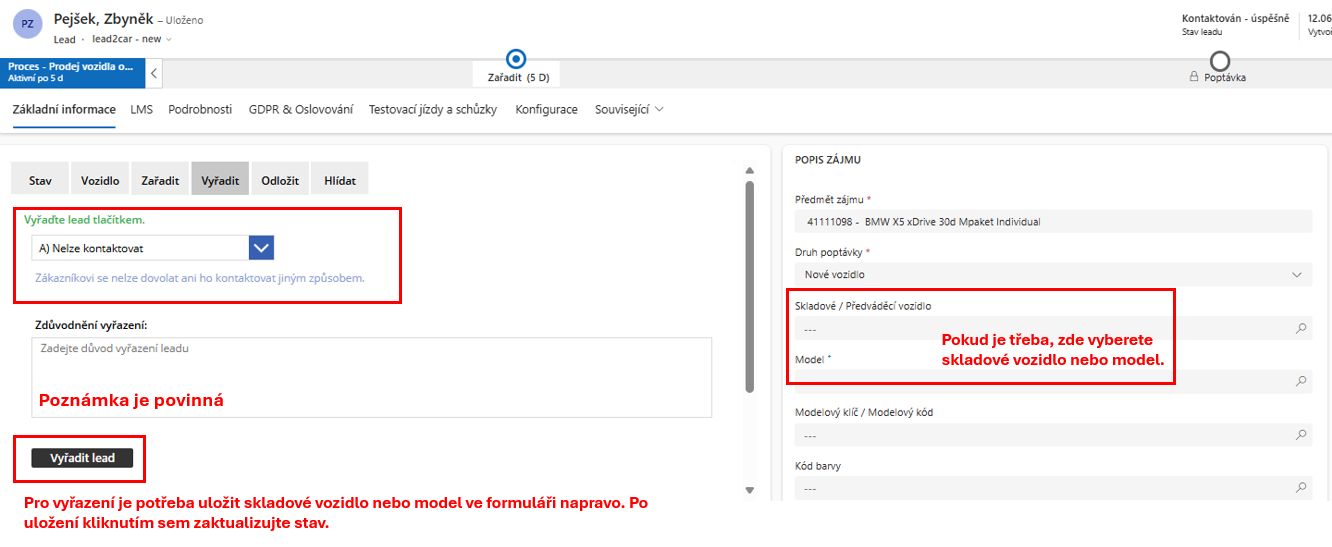Image resolution: width=1332 pixels, height=547 pixels.
Task: Click the Zdůvodnění vyřazení text field
Action: (371, 376)
